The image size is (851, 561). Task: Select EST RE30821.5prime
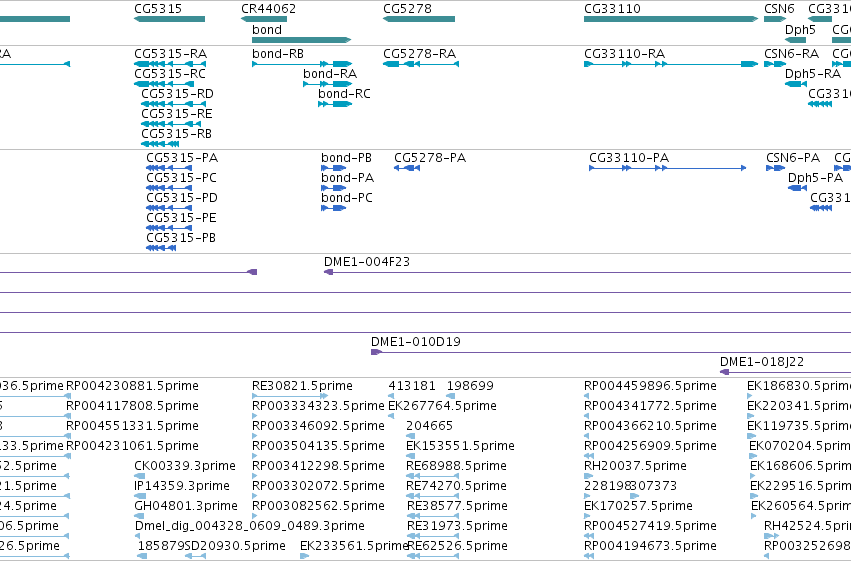click(302, 386)
